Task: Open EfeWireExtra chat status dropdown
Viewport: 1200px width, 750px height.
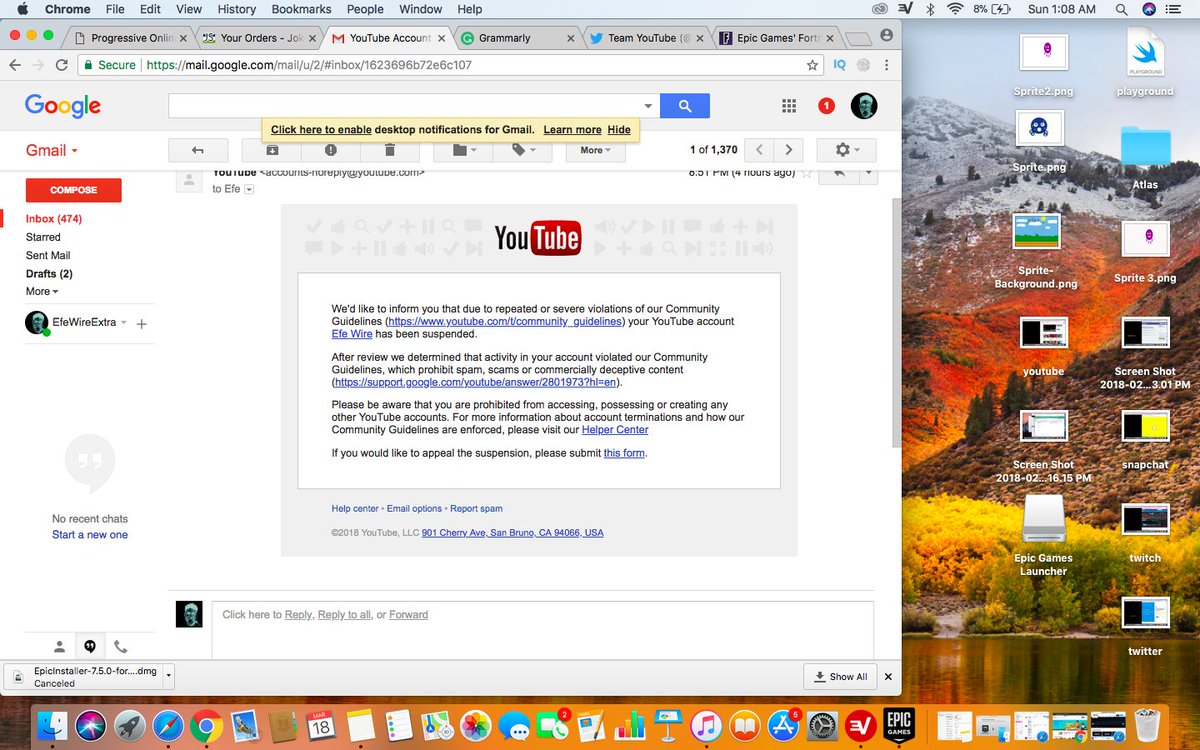Action: coord(124,323)
